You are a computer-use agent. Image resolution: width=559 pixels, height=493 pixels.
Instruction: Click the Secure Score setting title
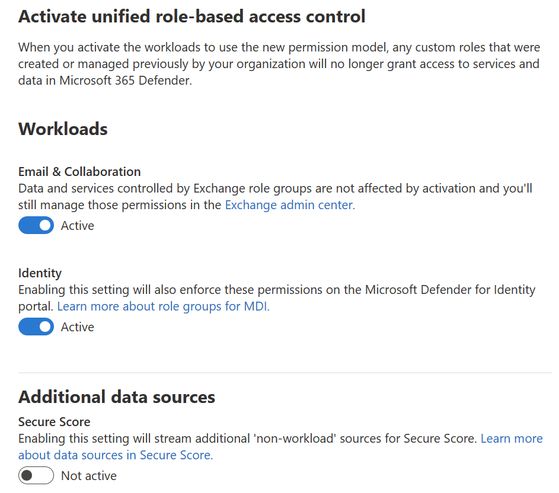tap(54, 422)
